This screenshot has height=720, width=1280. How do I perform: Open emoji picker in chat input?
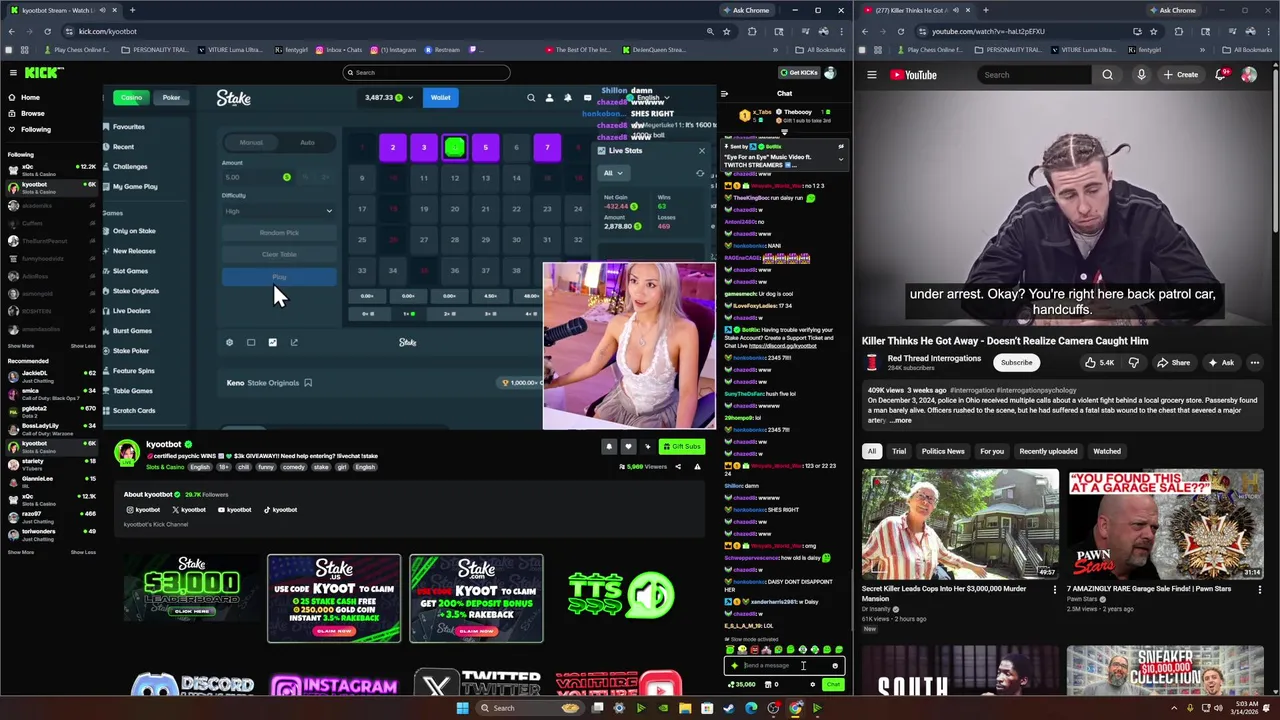[x=835, y=666]
